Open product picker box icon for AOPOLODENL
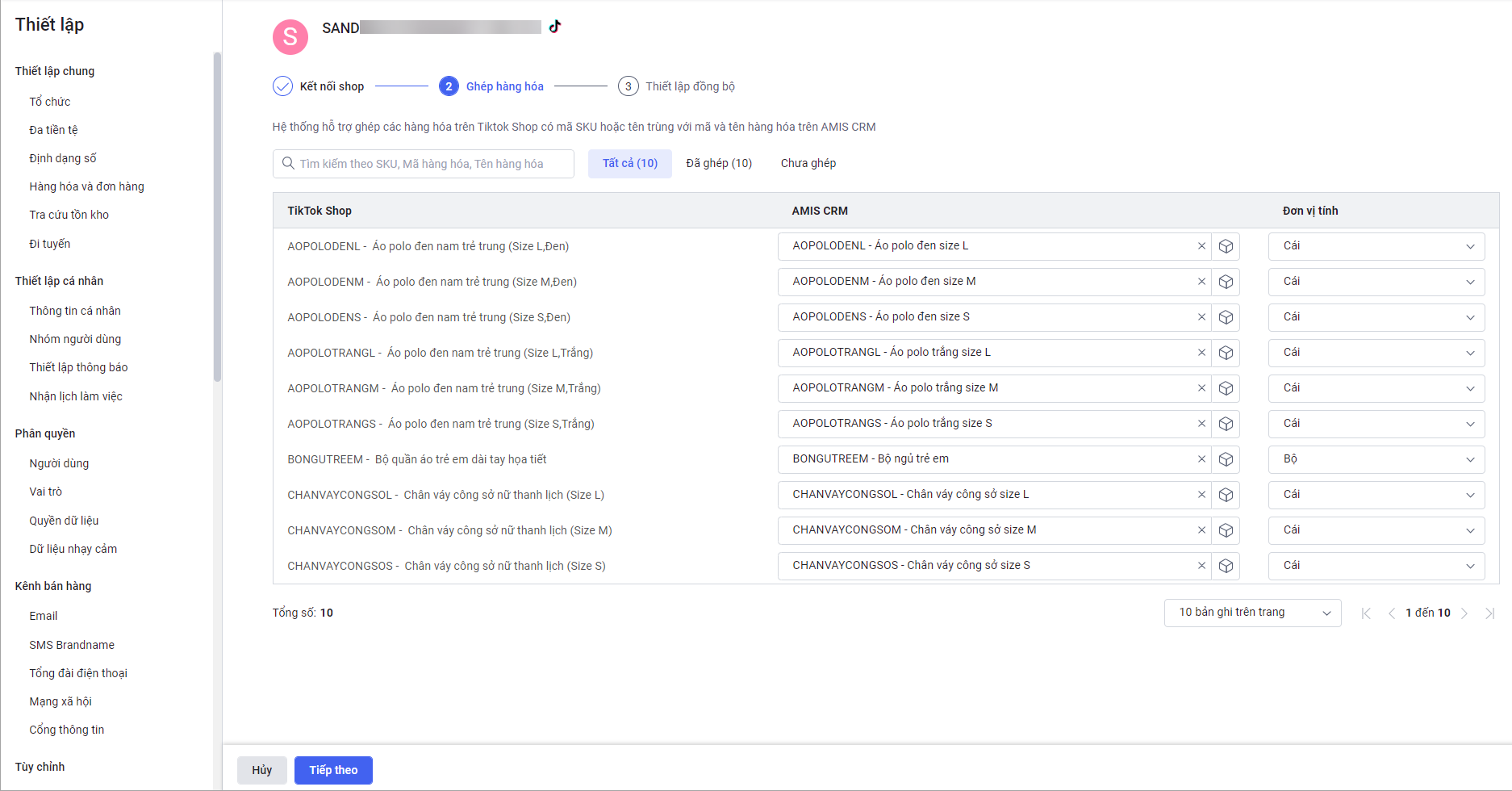 (1226, 246)
